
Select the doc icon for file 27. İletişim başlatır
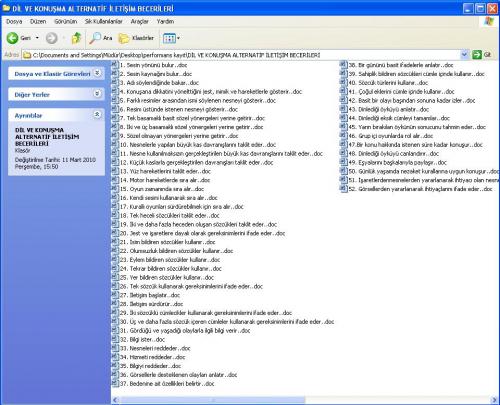(115, 295)
